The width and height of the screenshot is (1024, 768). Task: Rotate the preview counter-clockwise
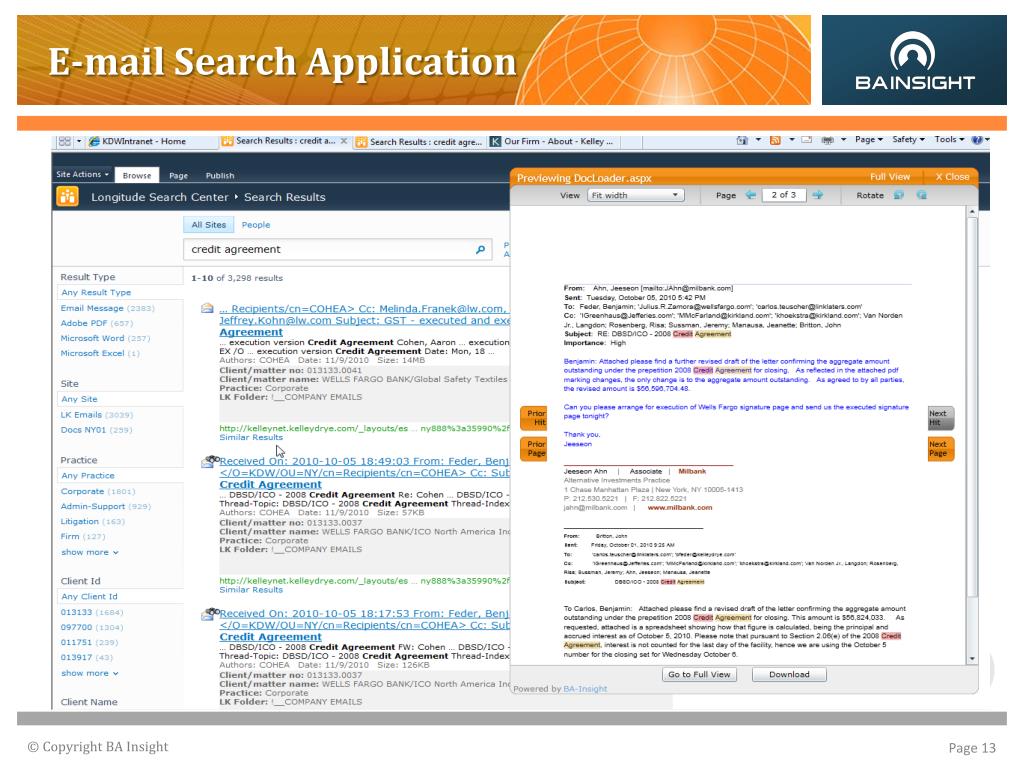point(899,195)
